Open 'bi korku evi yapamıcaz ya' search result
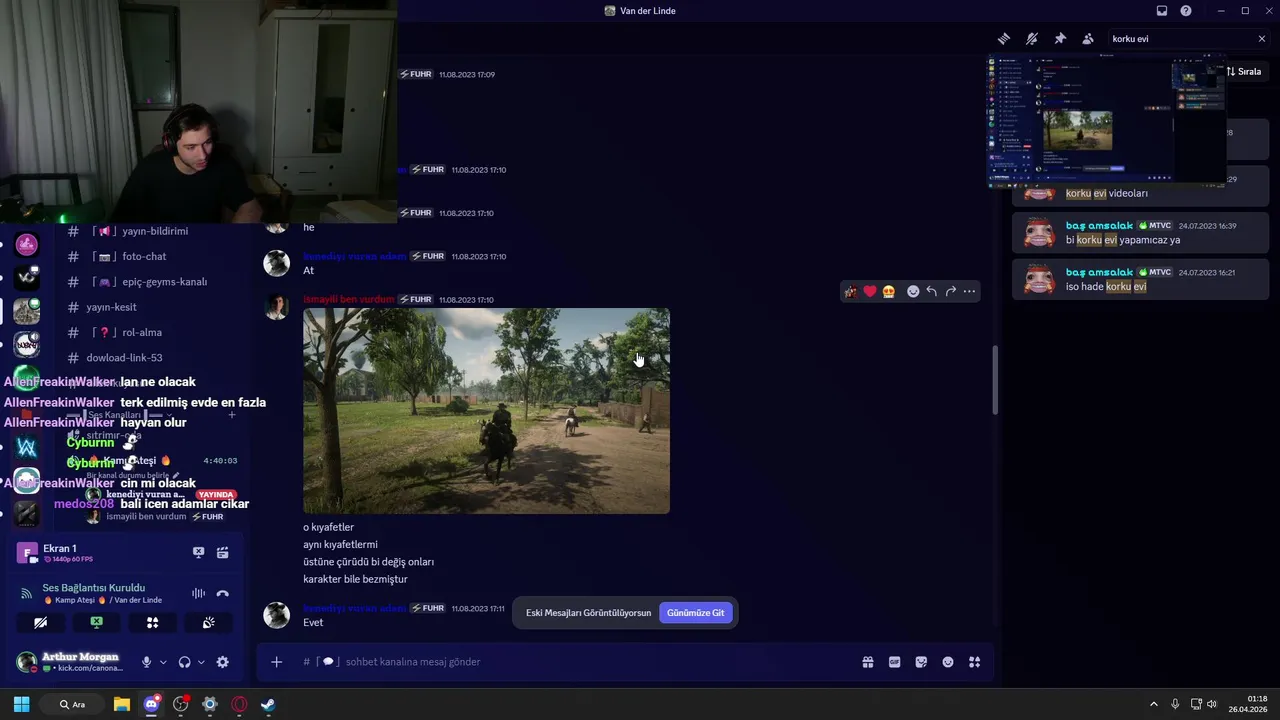Viewport: 1280px width, 720px height. tap(1140, 233)
